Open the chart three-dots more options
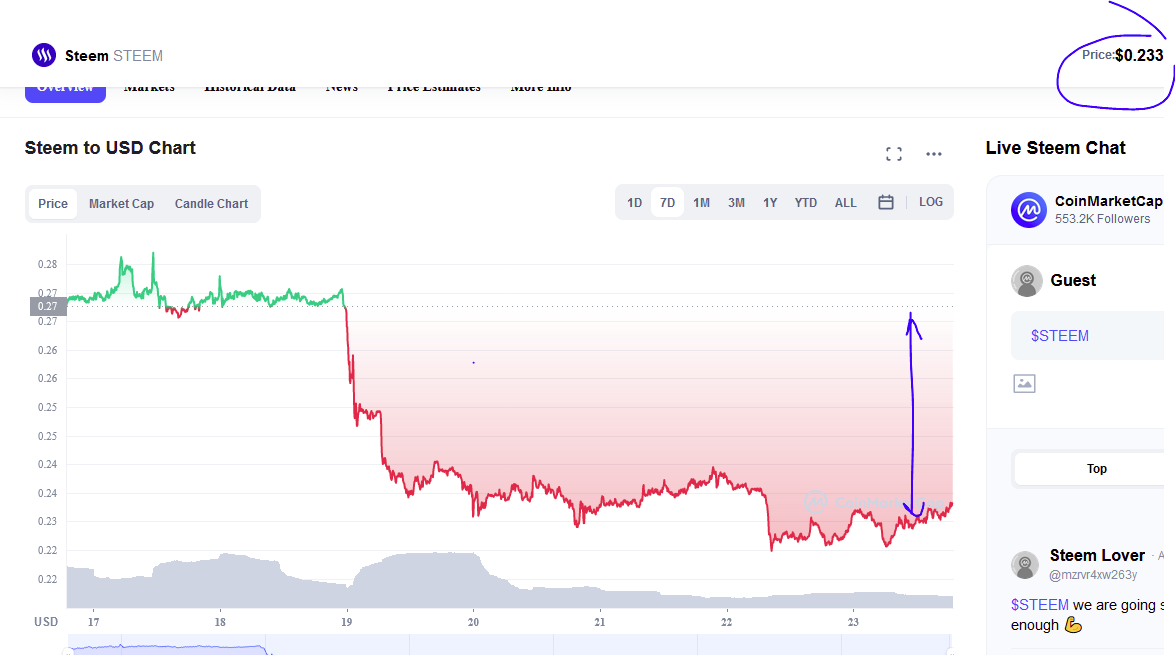 (933, 154)
